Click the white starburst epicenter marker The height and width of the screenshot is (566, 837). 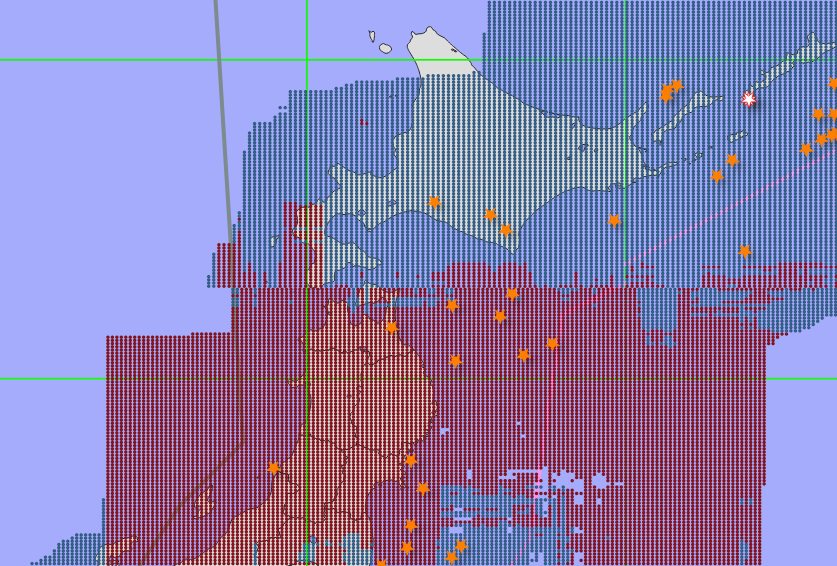748,99
